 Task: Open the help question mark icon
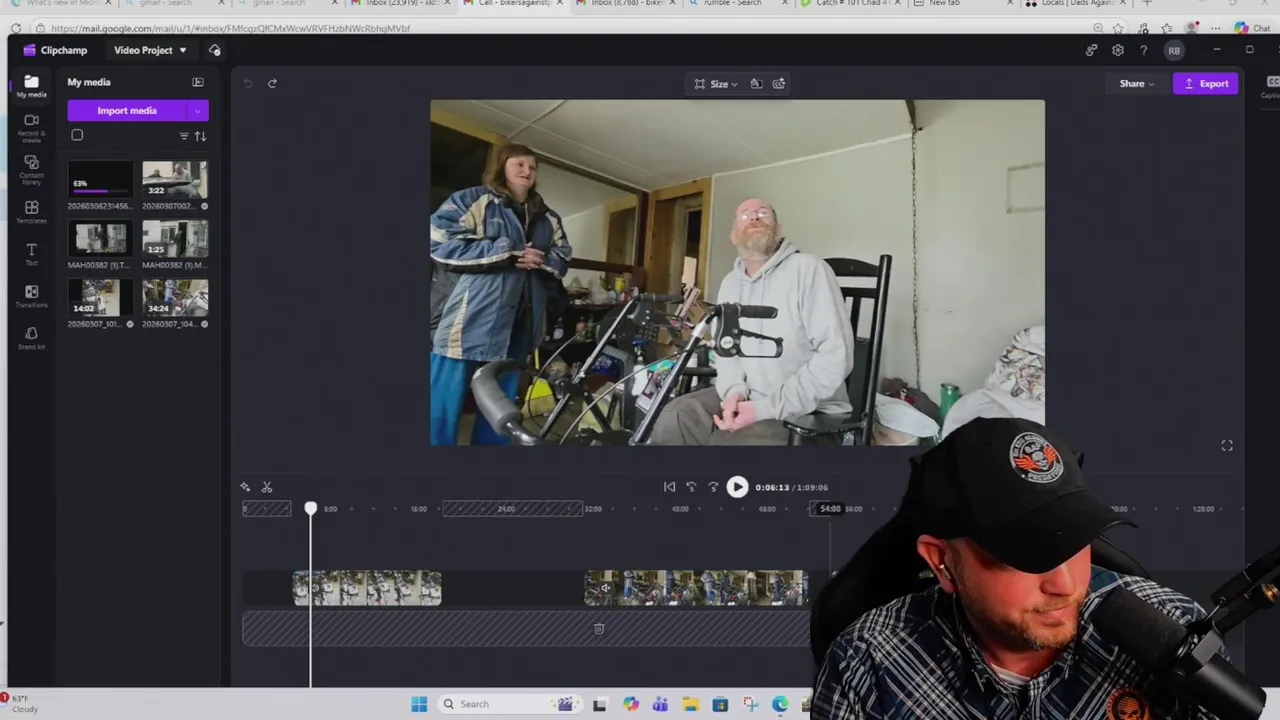pos(1143,50)
